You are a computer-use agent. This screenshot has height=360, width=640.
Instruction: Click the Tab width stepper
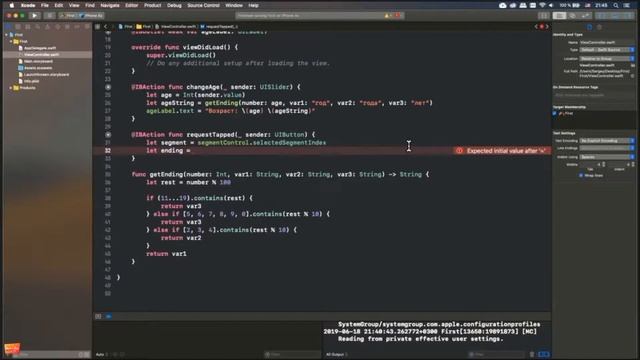(x=604, y=164)
